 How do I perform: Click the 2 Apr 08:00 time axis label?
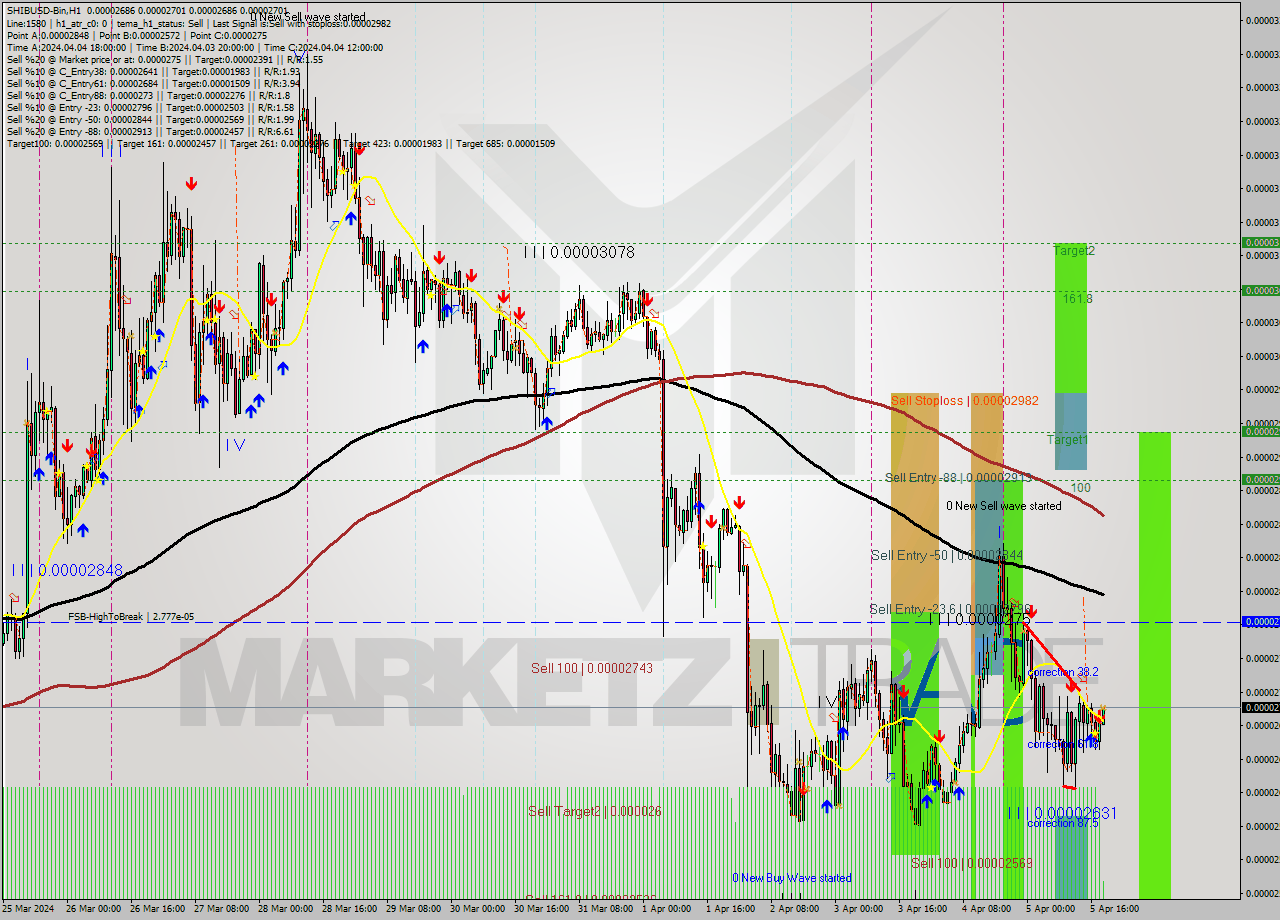(795, 909)
